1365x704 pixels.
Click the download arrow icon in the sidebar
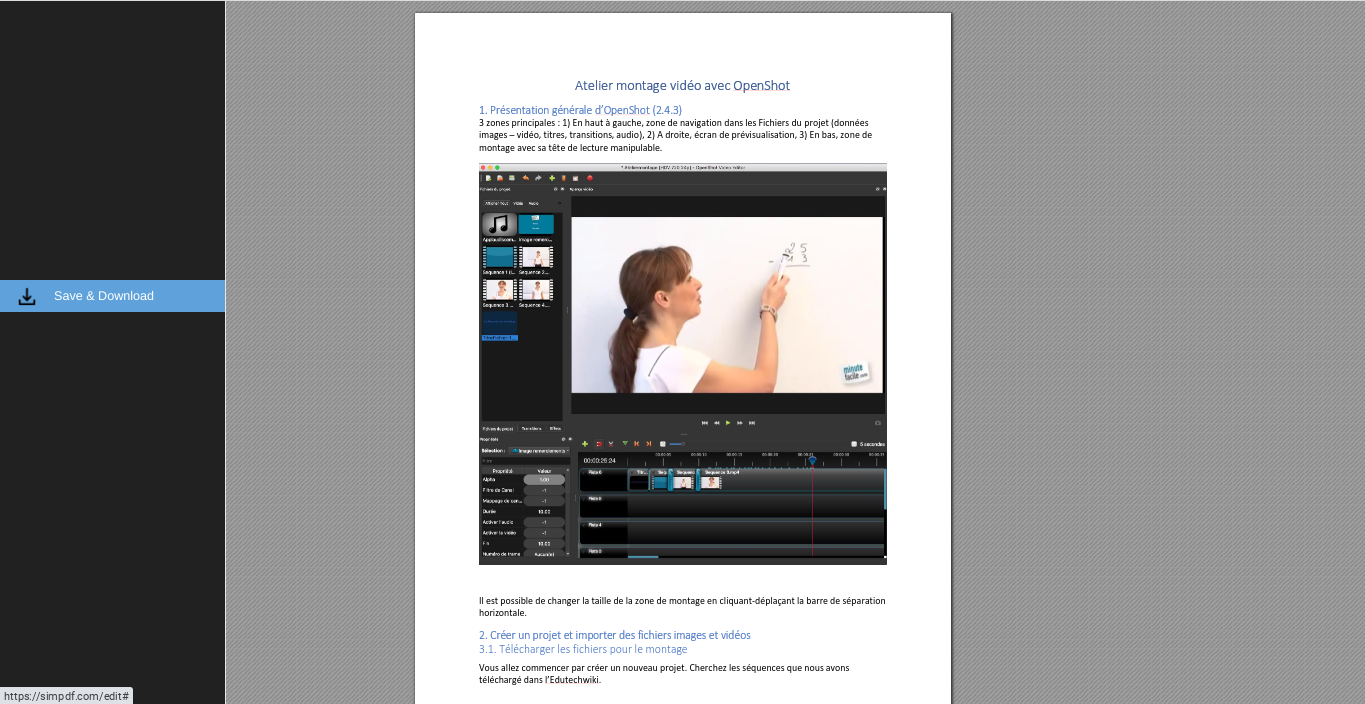27,296
